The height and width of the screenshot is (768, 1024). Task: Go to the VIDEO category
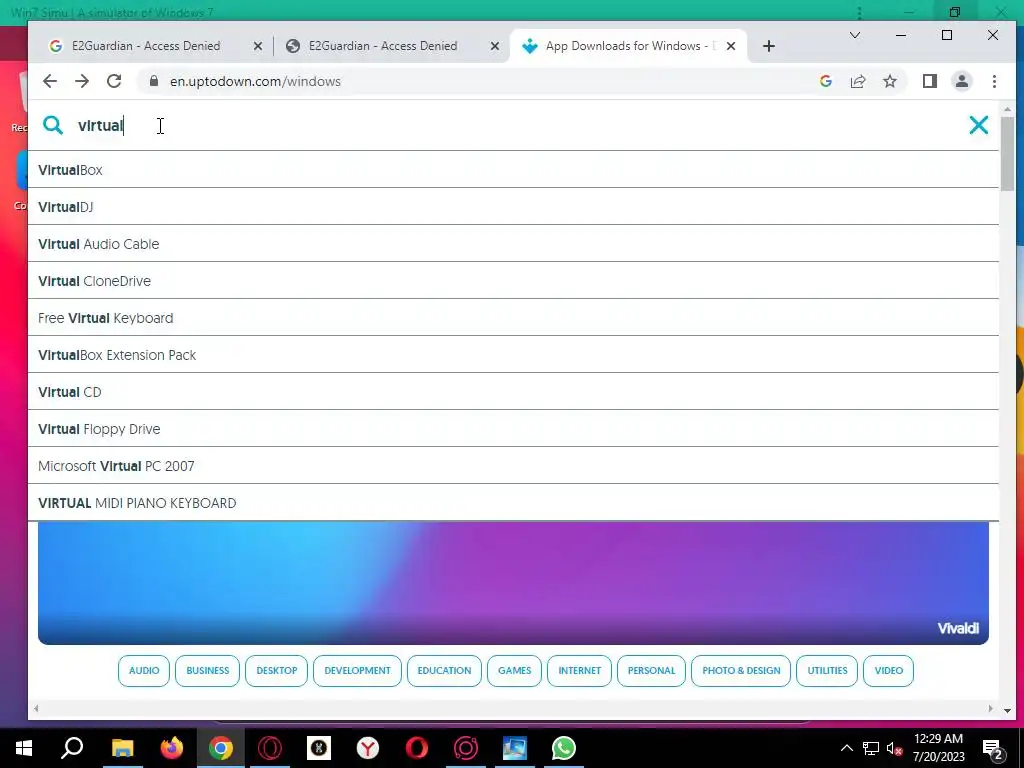(888, 671)
